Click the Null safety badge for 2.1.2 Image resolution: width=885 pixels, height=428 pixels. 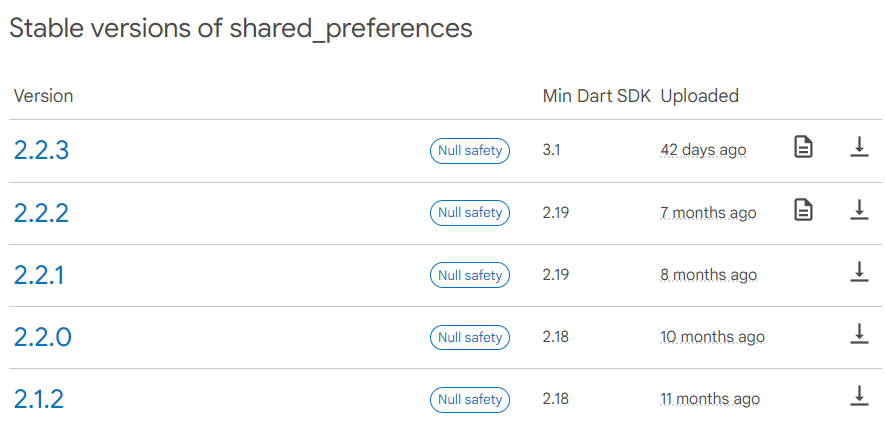coord(470,399)
